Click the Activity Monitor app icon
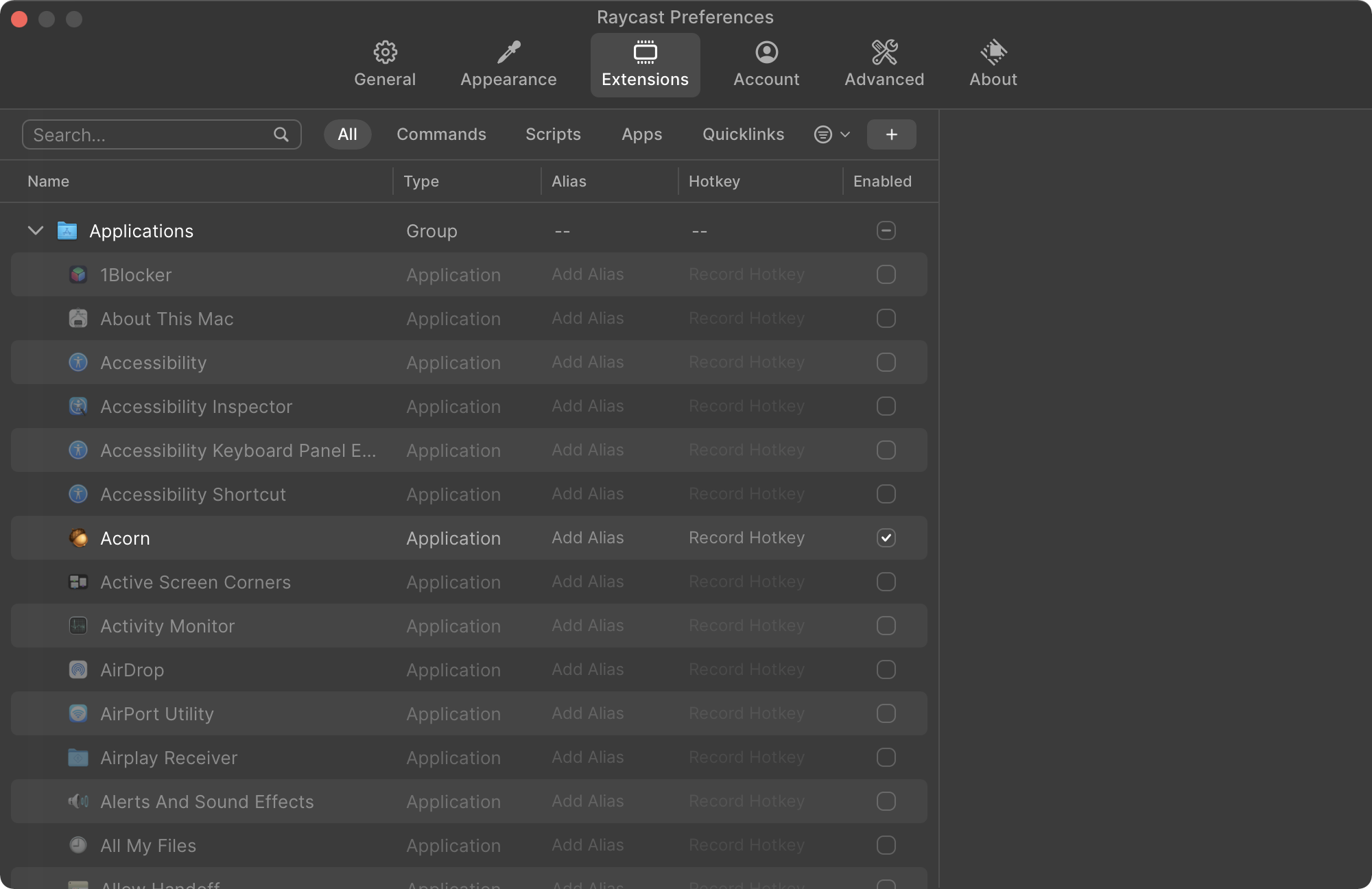The image size is (1372, 889). [x=78, y=626]
